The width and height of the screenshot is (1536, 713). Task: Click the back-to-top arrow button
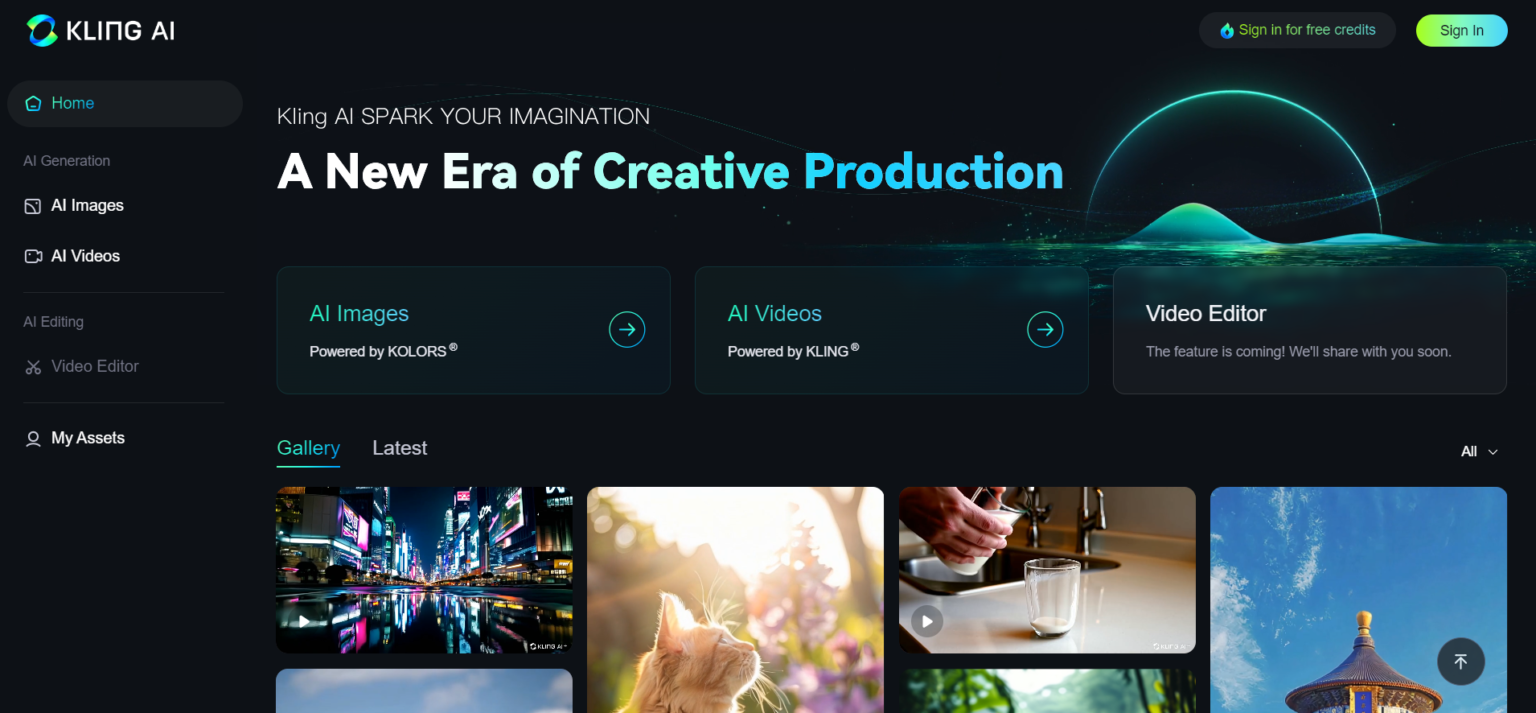click(x=1461, y=661)
